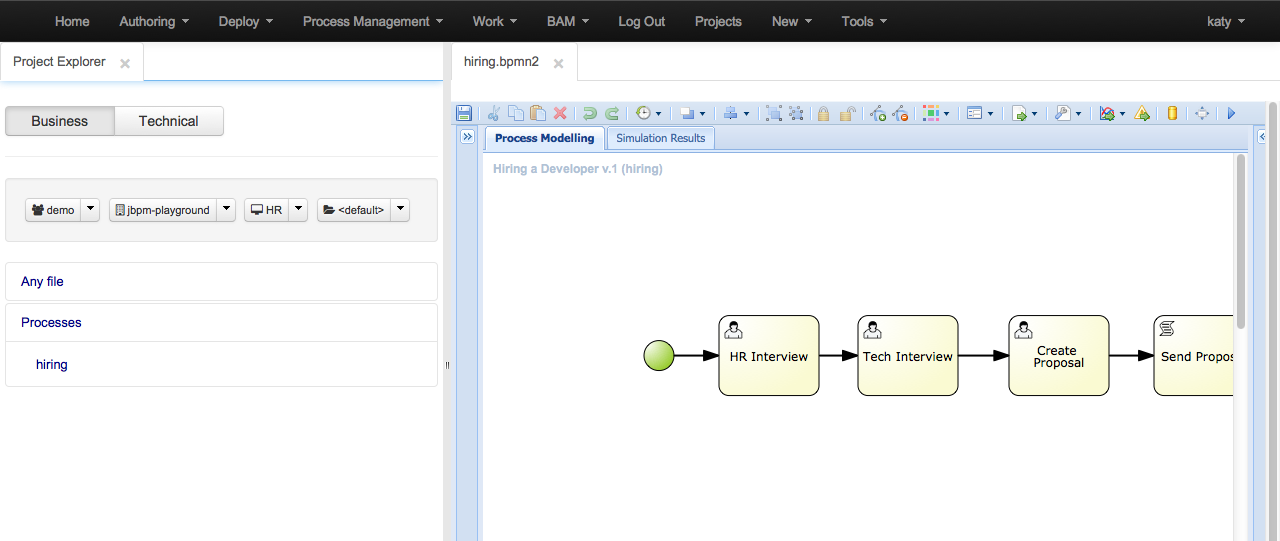Switch to Technical view

click(168, 121)
